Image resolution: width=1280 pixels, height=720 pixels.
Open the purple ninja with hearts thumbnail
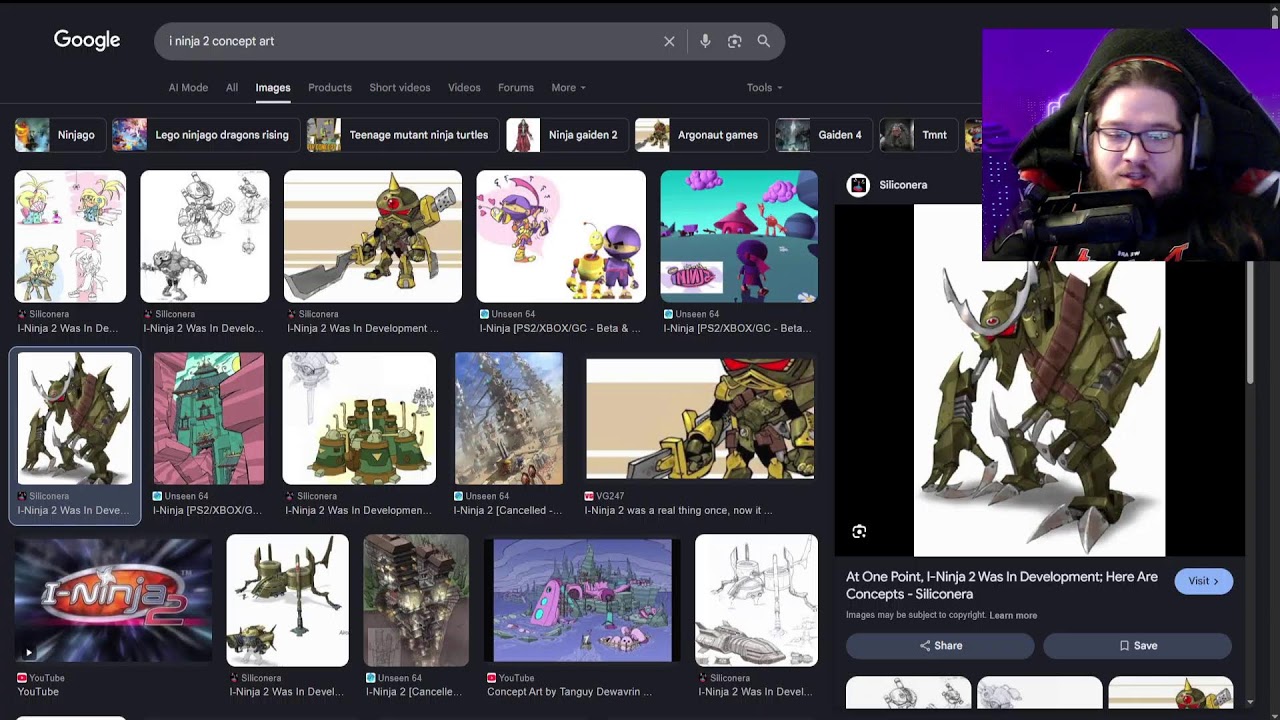561,236
